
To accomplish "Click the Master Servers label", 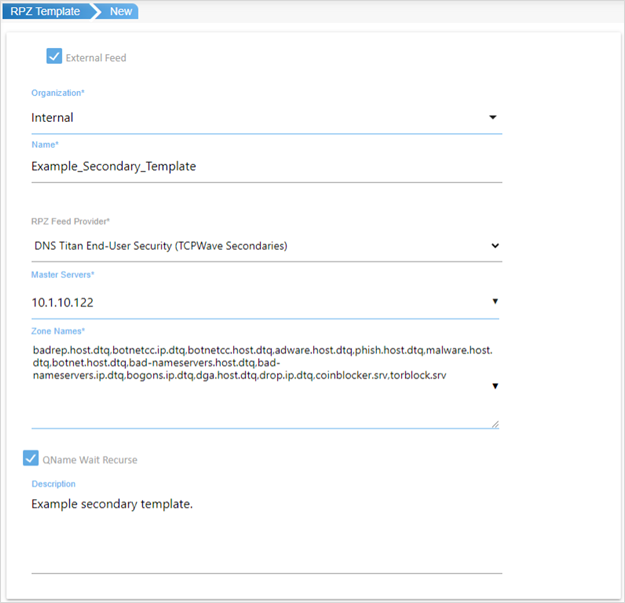I will tap(63, 275).
